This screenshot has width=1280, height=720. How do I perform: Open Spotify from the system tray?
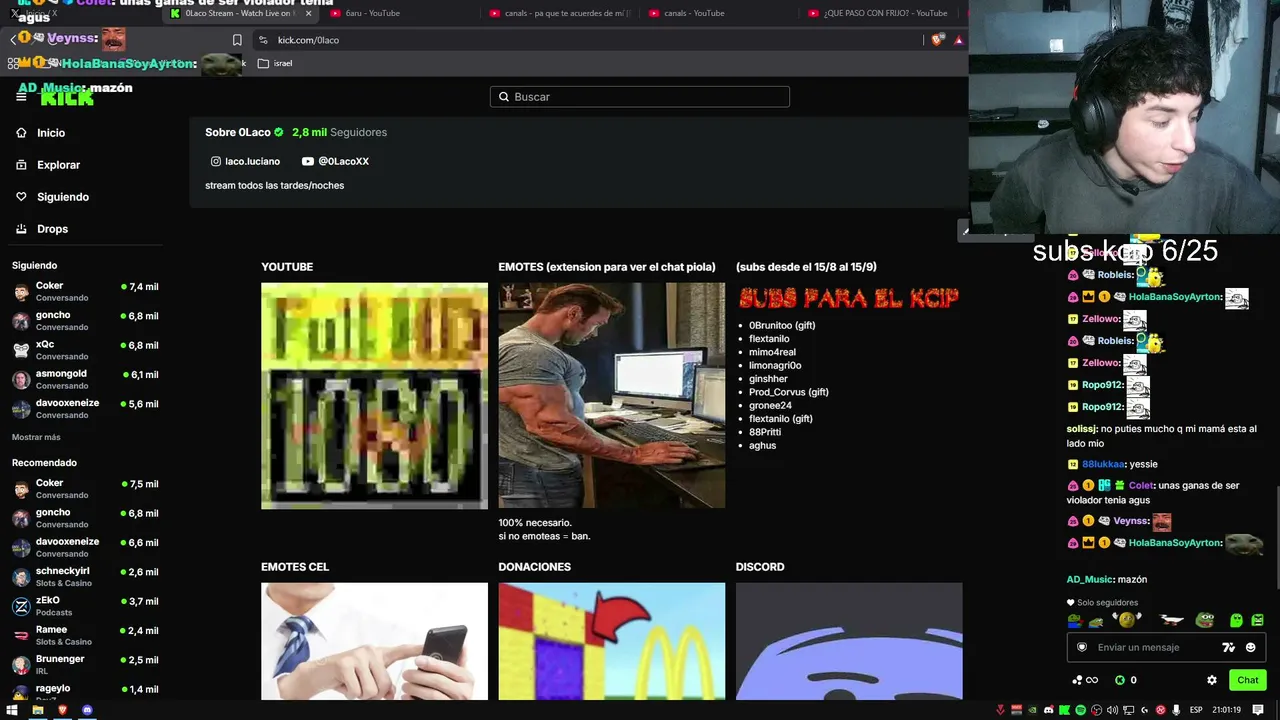1080,710
